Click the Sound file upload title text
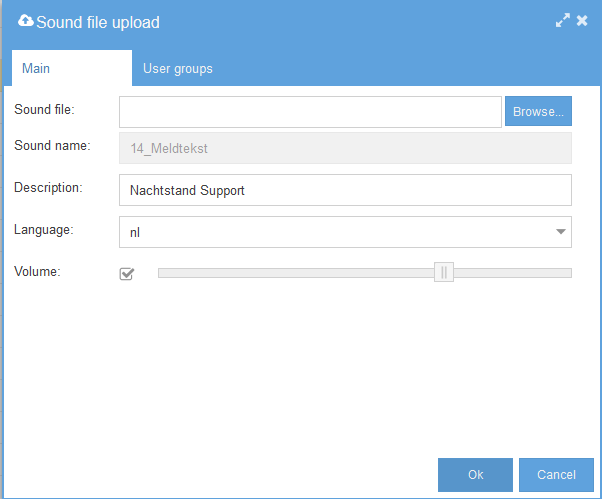Image resolution: width=602 pixels, height=499 pixels. point(98,22)
